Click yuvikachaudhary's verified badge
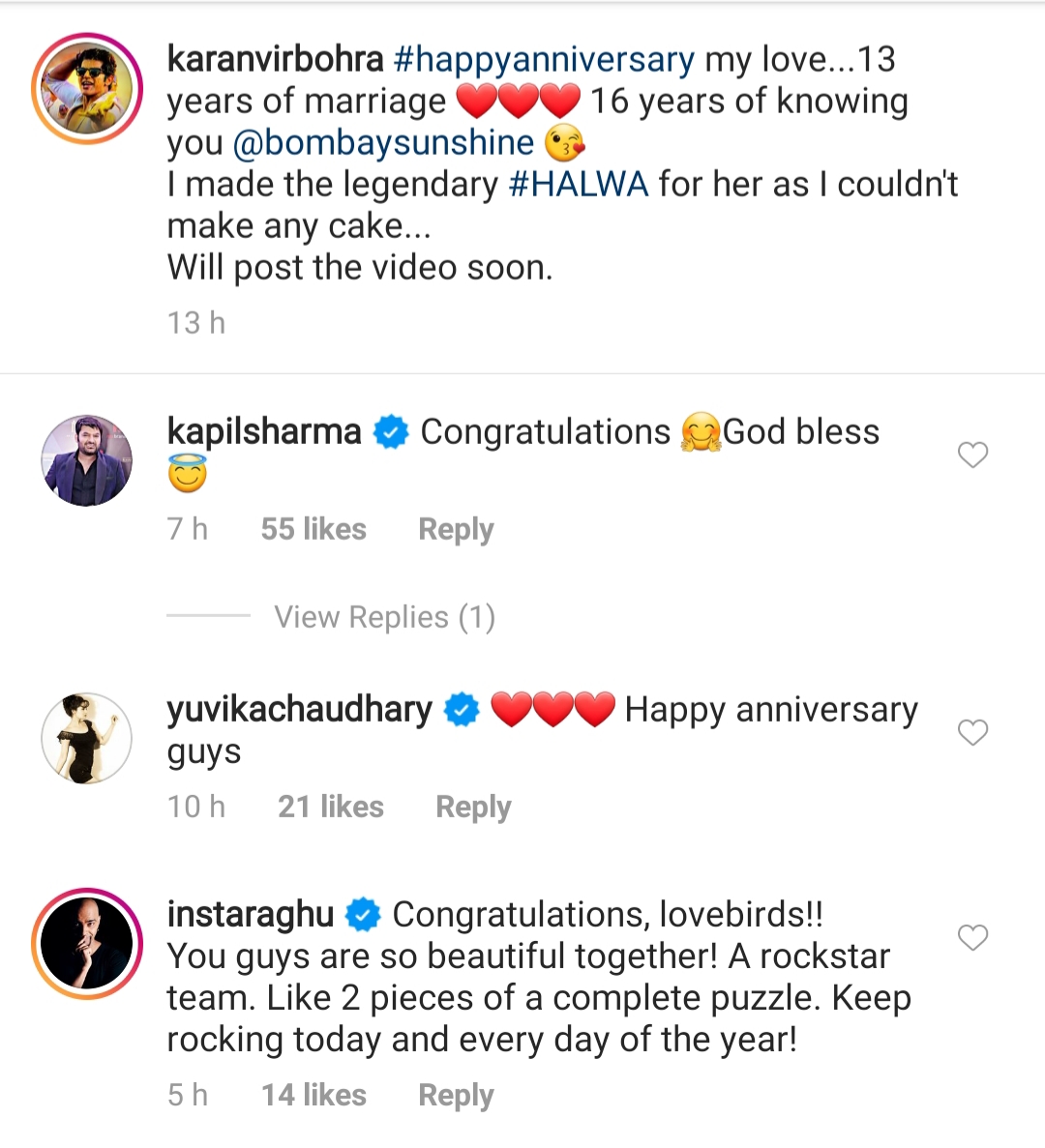The width and height of the screenshot is (1045, 1148). click(x=462, y=709)
